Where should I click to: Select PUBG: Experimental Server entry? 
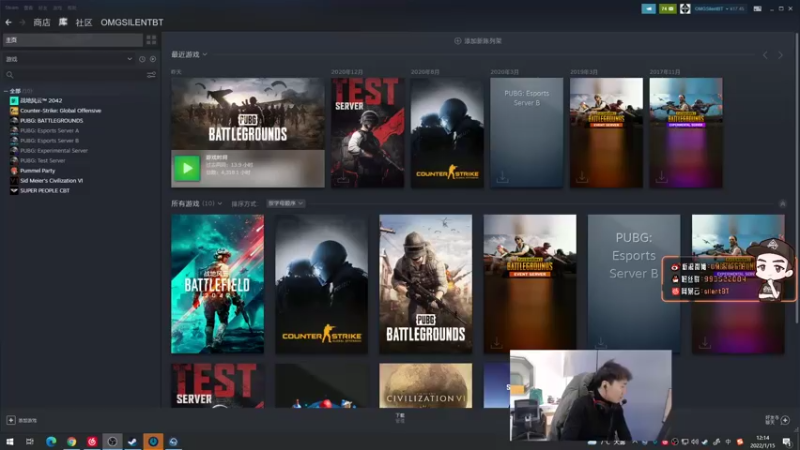[54, 151]
